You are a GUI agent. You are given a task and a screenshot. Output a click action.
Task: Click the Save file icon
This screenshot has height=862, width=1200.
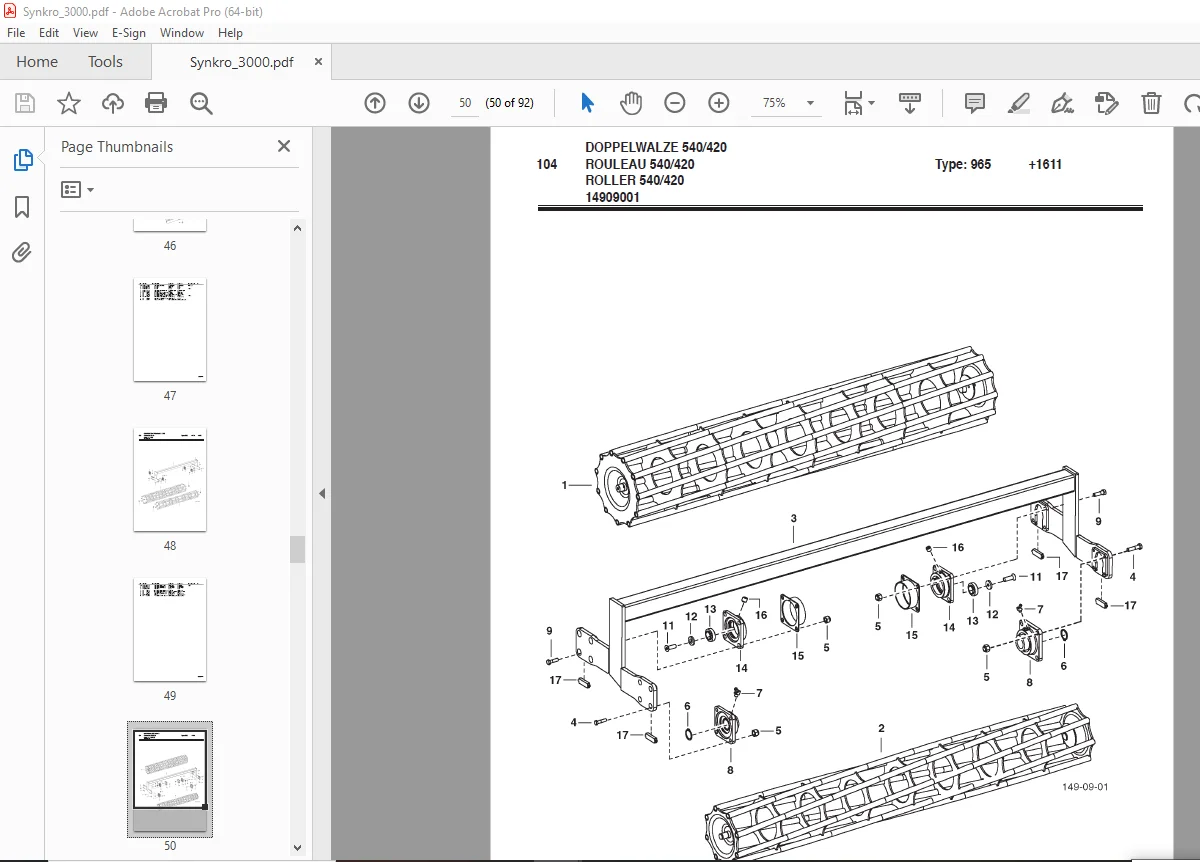[25, 103]
